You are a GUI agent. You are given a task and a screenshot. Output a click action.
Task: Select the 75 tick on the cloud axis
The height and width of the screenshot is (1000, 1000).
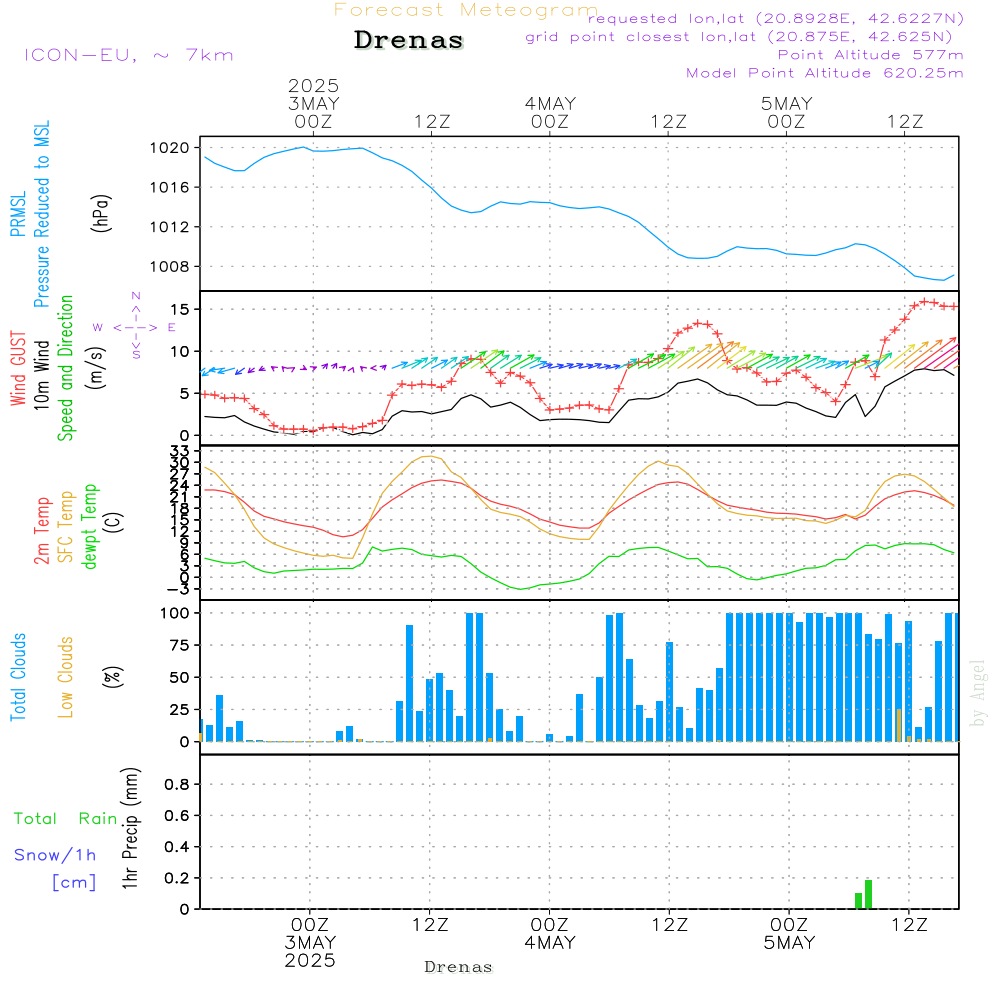[x=180, y=645]
